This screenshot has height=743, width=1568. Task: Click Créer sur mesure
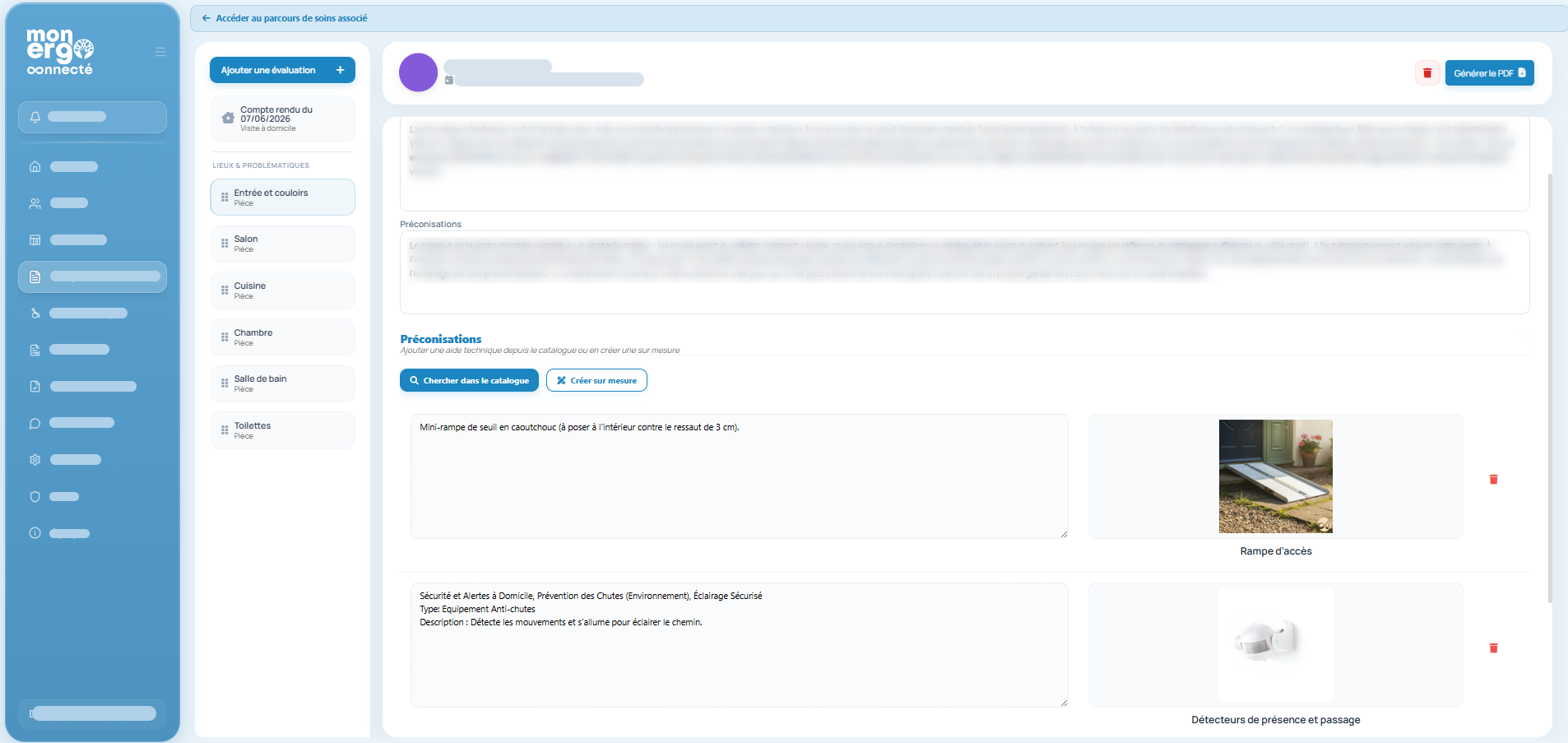(x=596, y=380)
